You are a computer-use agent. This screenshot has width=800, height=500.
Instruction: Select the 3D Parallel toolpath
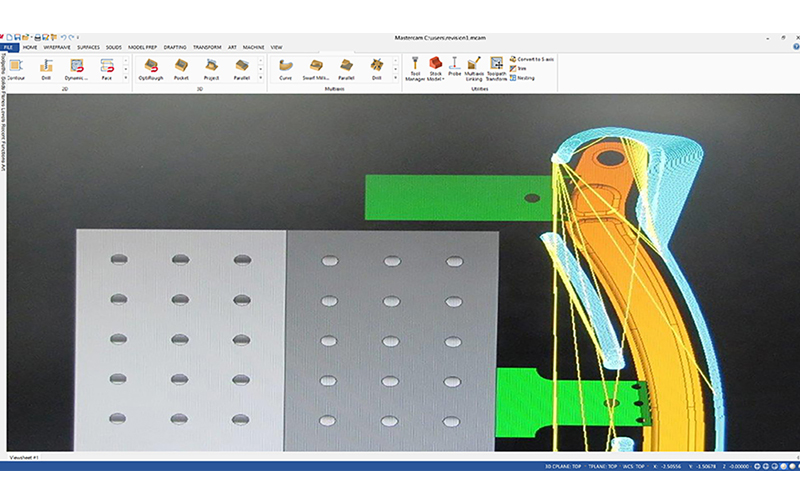pos(242,69)
